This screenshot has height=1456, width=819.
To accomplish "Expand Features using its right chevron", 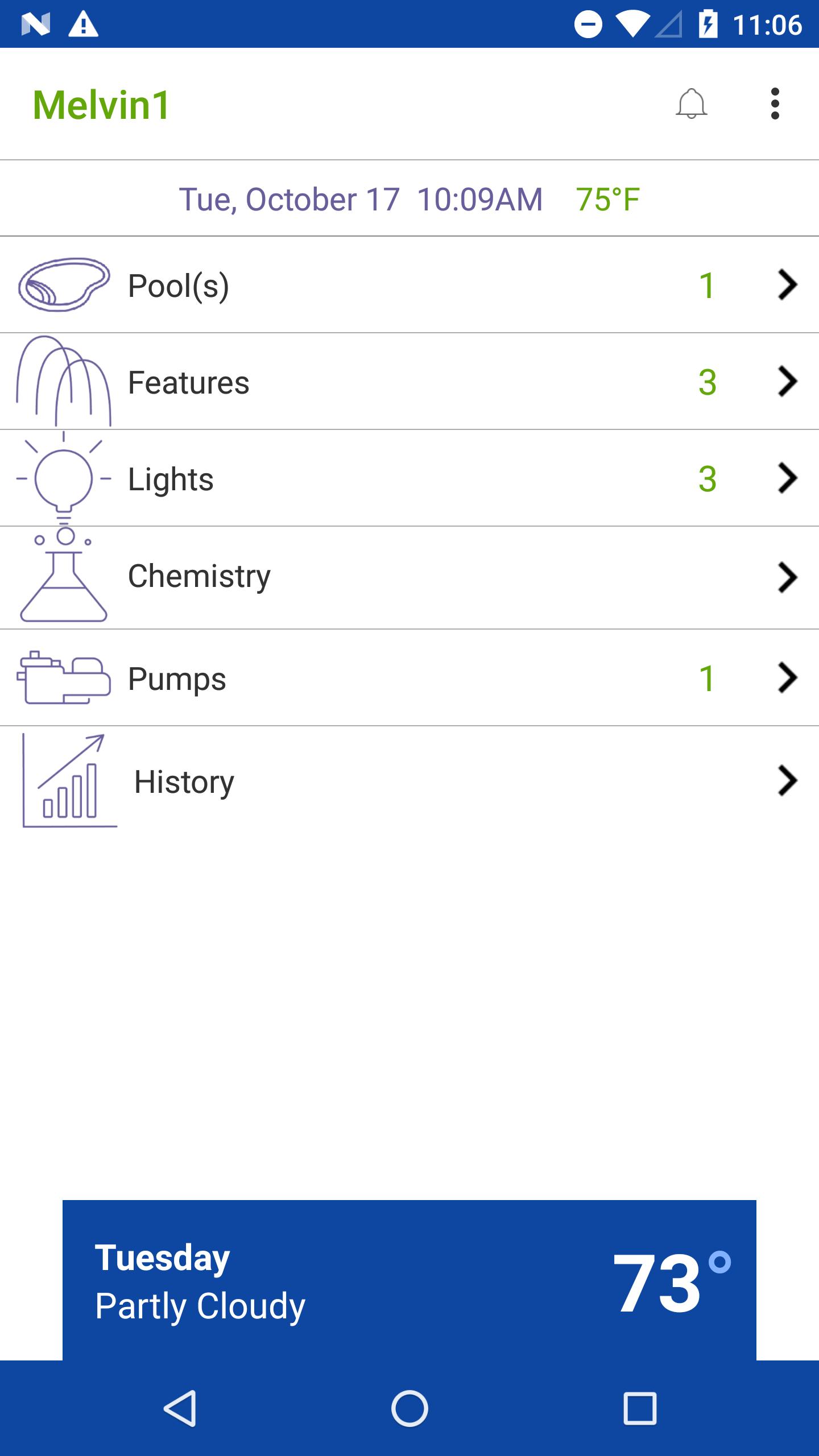I will 787,381.
